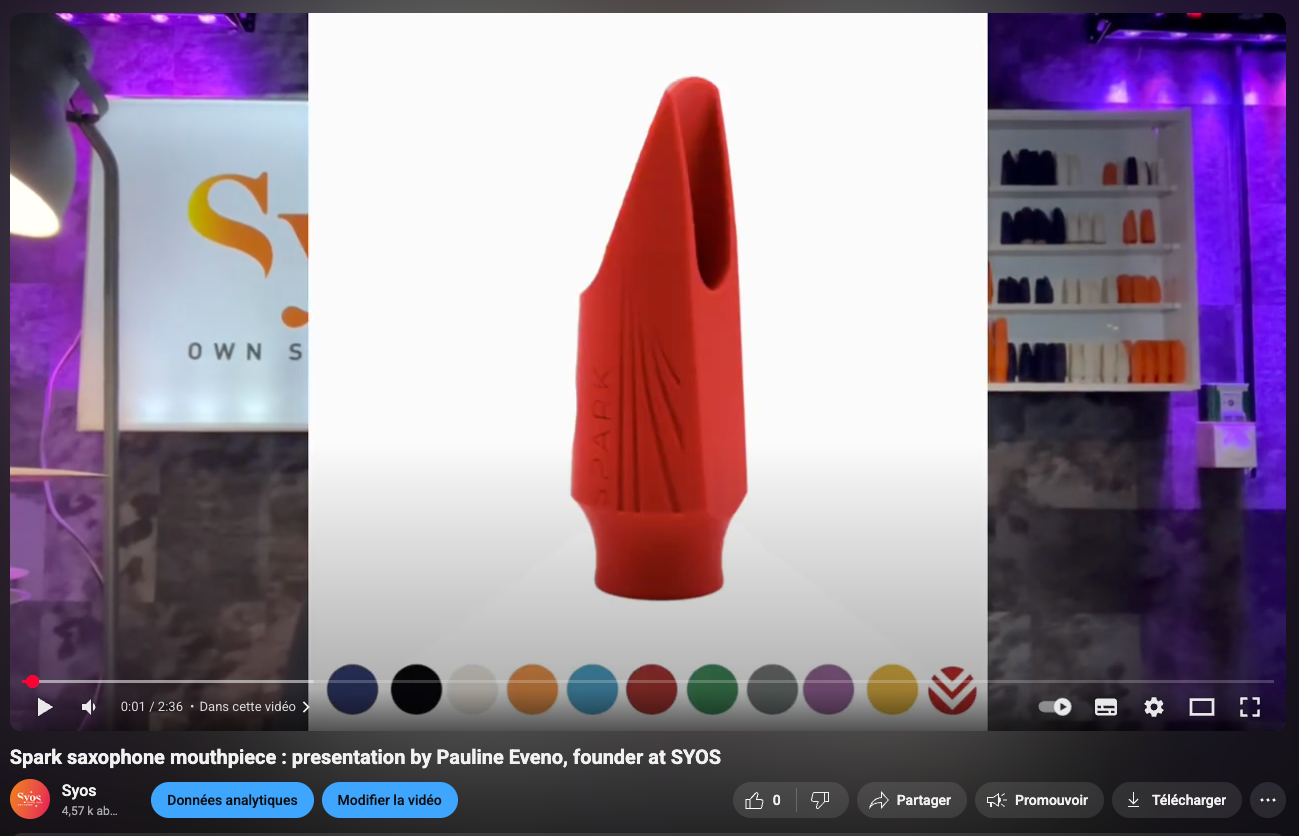Screen dimensions: 1299x836
Task: Open the more actions three-dot menu
Action: [x=1268, y=800]
